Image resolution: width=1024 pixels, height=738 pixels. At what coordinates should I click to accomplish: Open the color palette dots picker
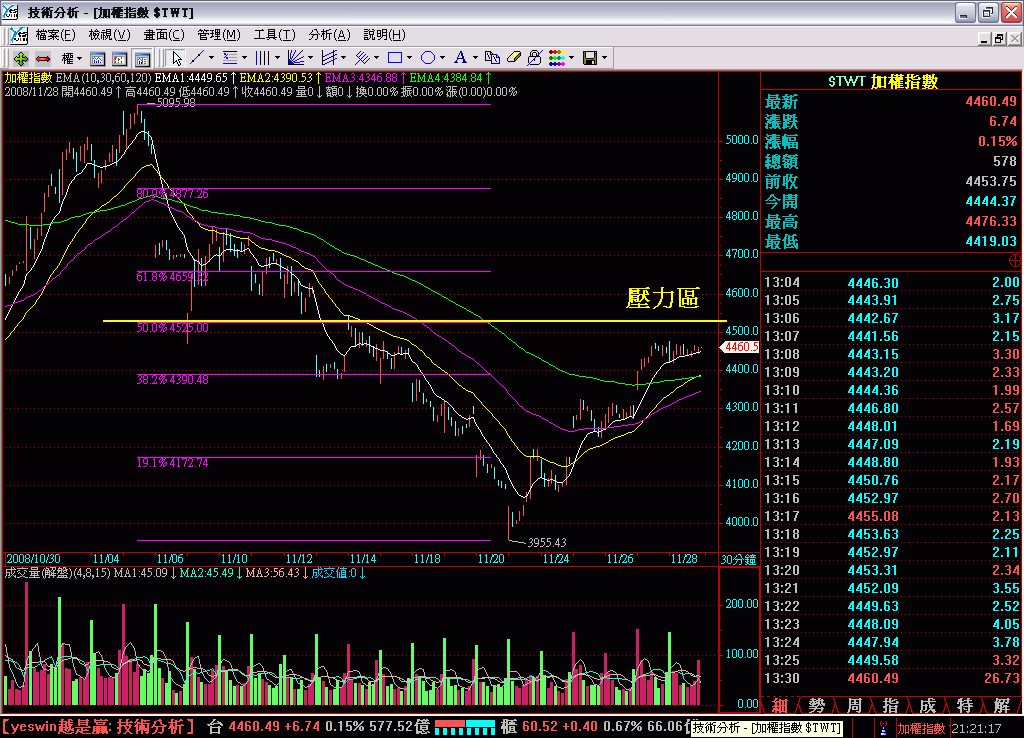coord(556,58)
